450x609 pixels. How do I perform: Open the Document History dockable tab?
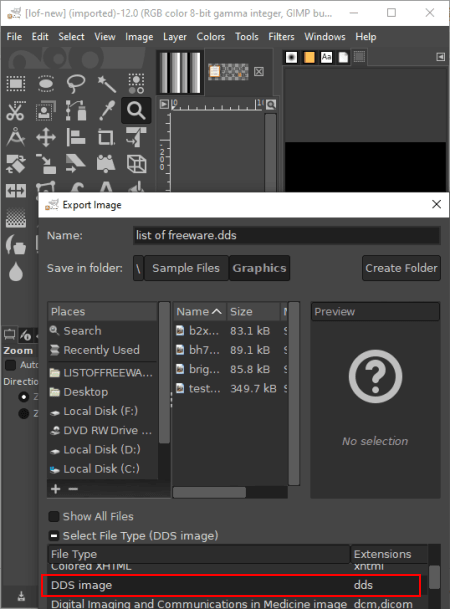coord(343,57)
